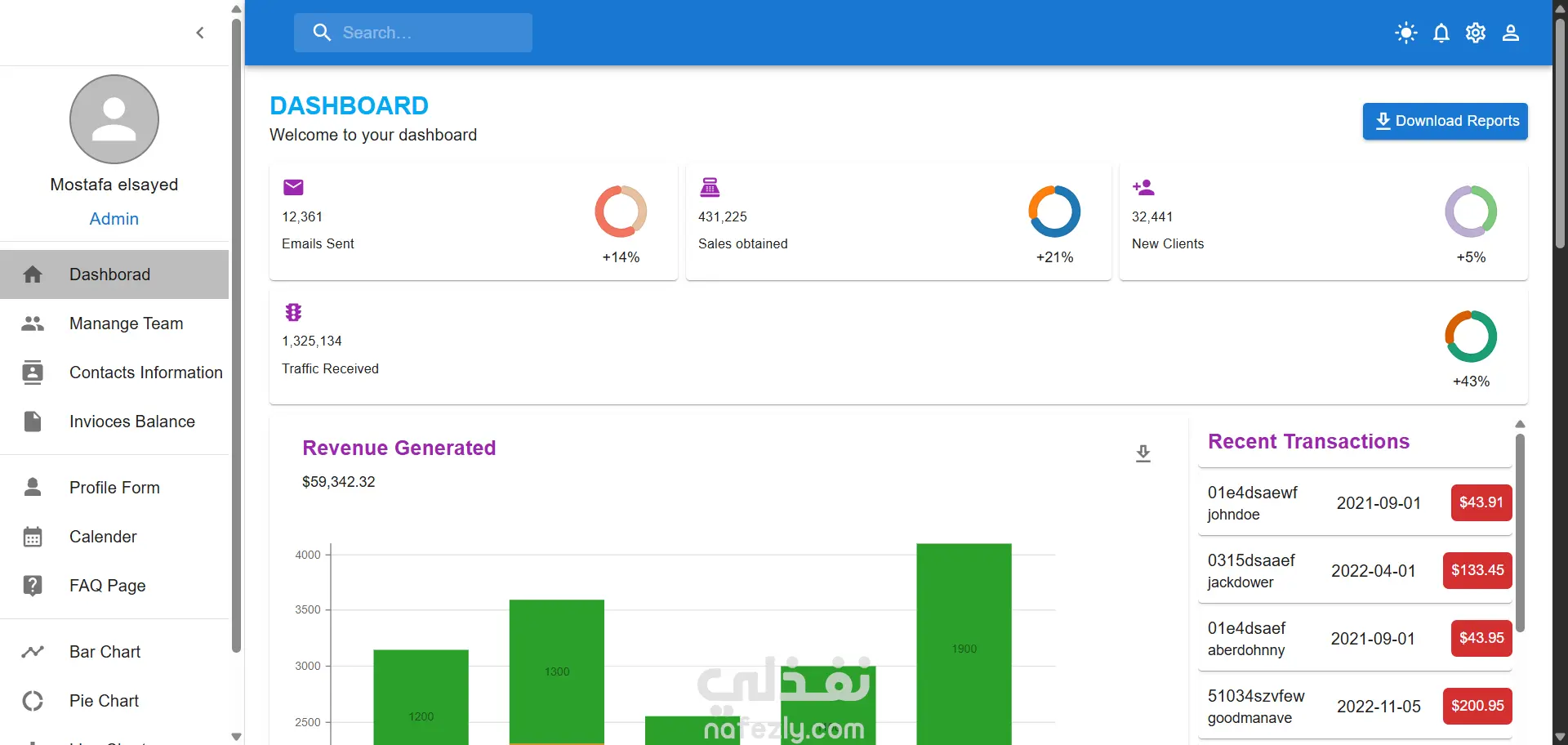The width and height of the screenshot is (1568, 745).
Task: Click the $200.95 amount for goodmanave
Action: click(1477, 706)
